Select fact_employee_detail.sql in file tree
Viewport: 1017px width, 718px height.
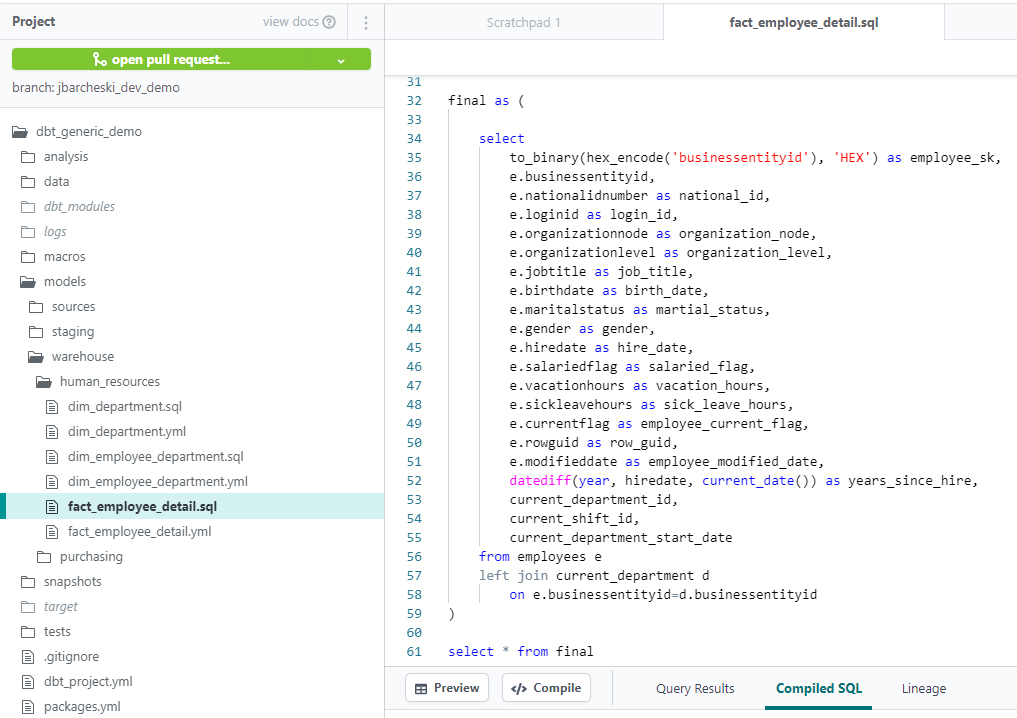(x=192, y=507)
